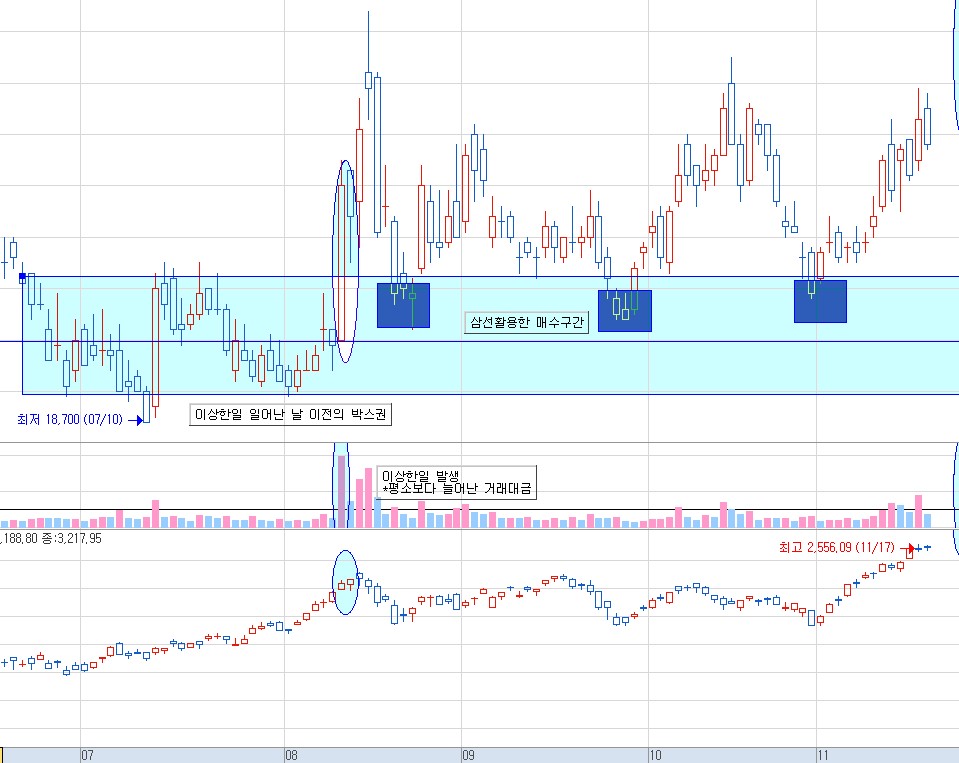
Task: Select the '삼선활용한 매수구간' annotation box
Action: (x=527, y=322)
